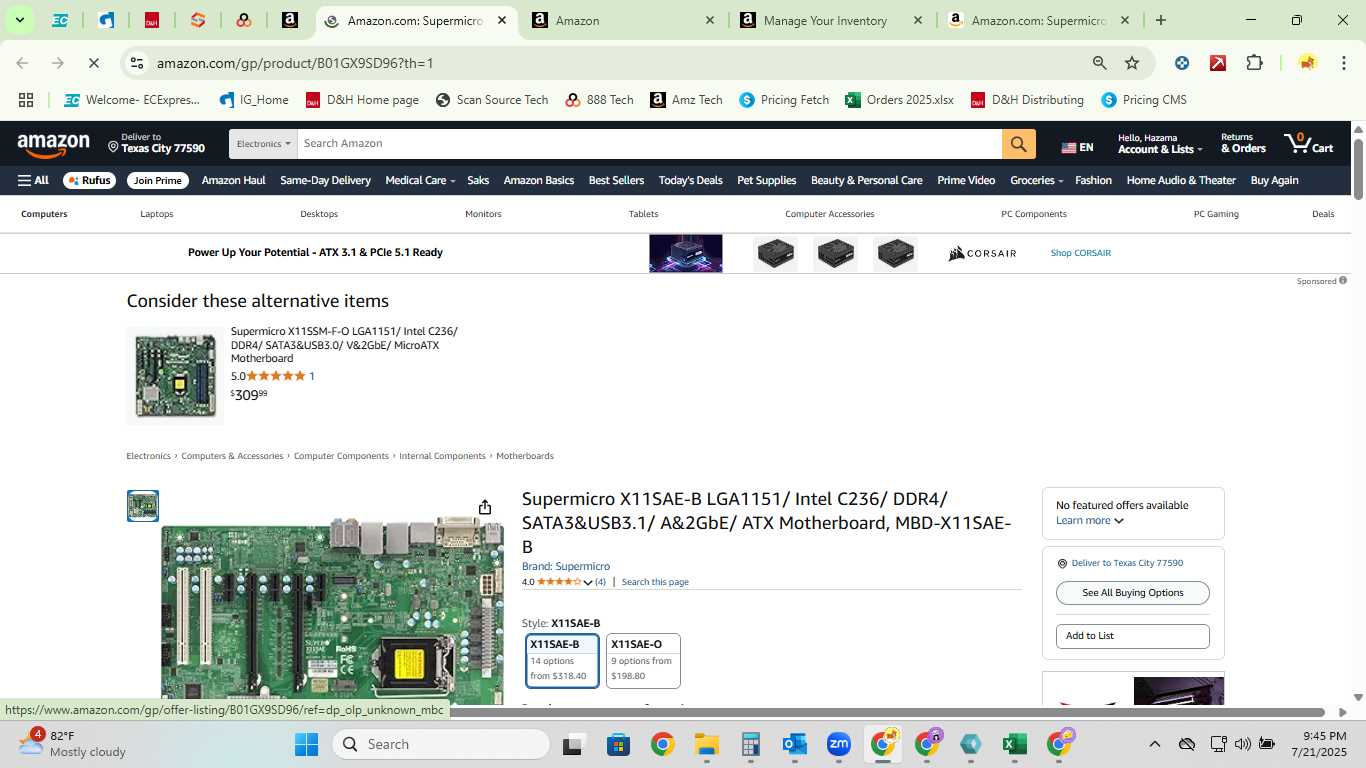Open the alternative X11SSM-F-O product image
The width and height of the screenshot is (1366, 768).
point(176,376)
